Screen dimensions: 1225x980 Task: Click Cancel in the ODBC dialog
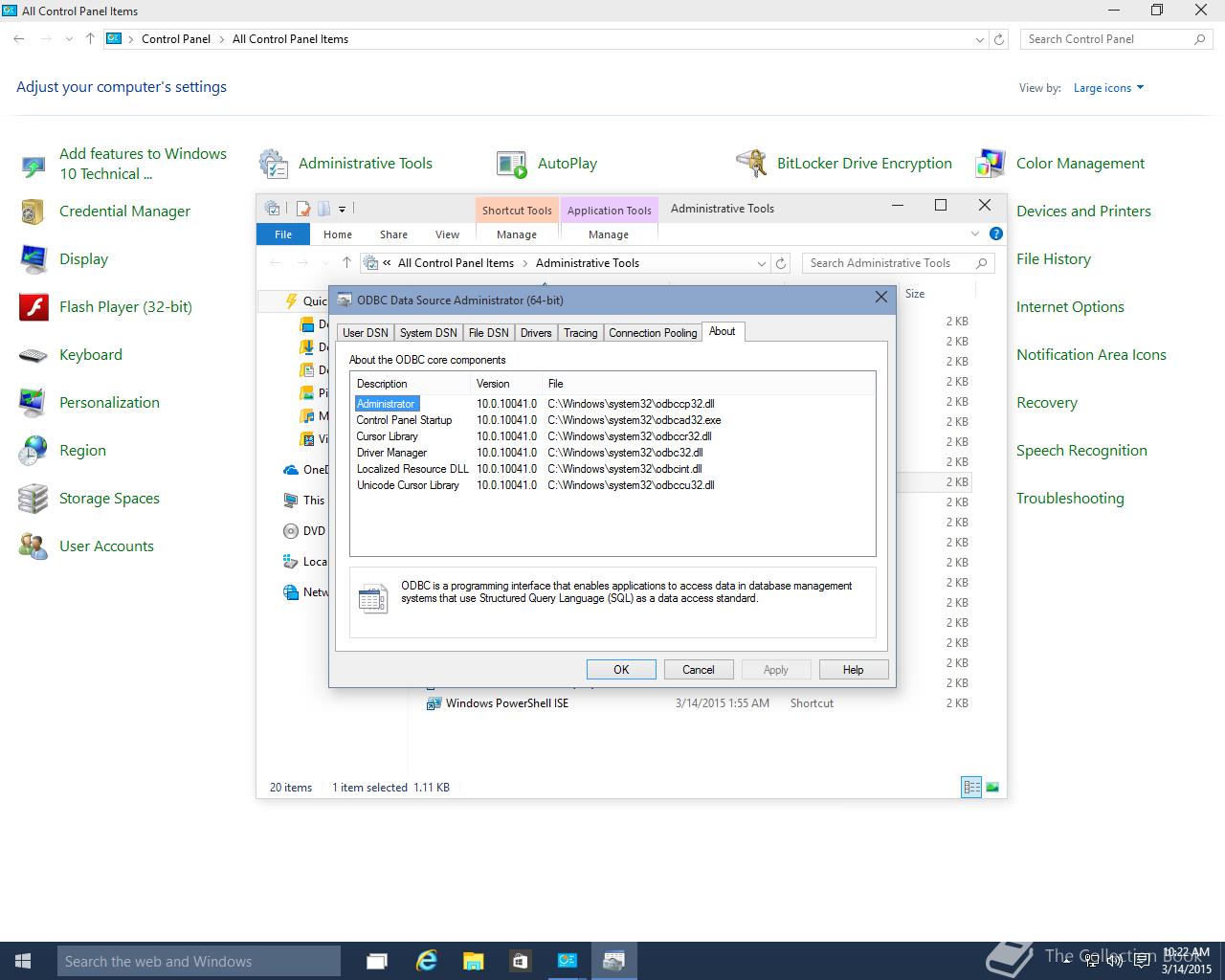[699, 670]
